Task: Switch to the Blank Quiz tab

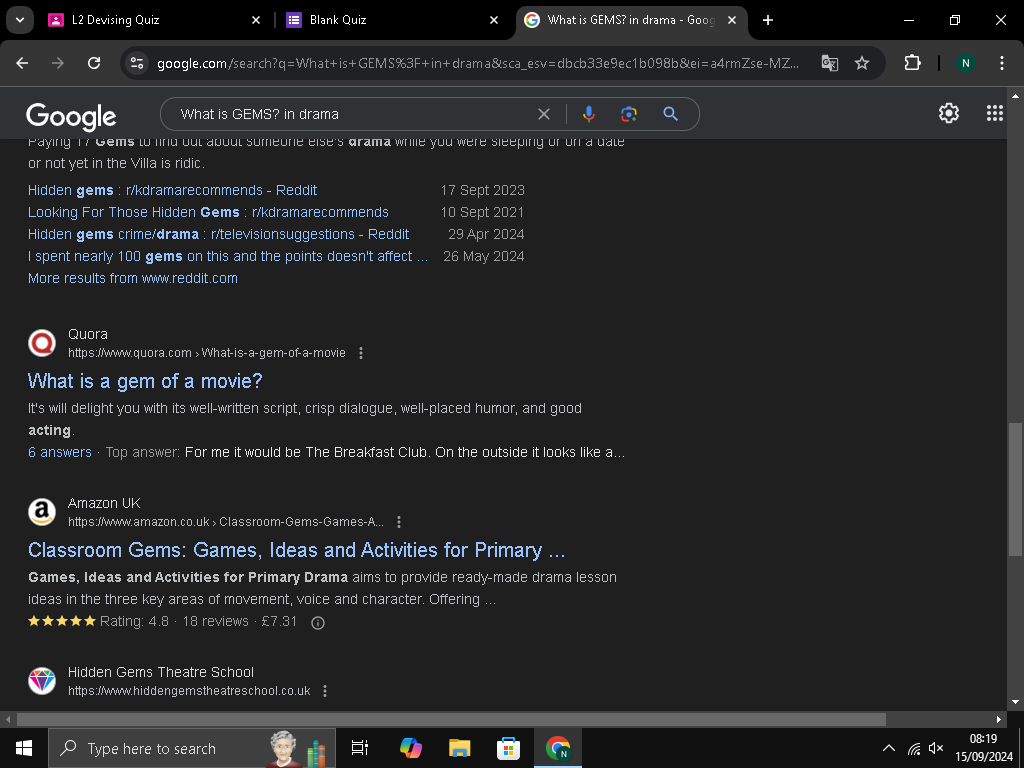Action: tap(392, 20)
